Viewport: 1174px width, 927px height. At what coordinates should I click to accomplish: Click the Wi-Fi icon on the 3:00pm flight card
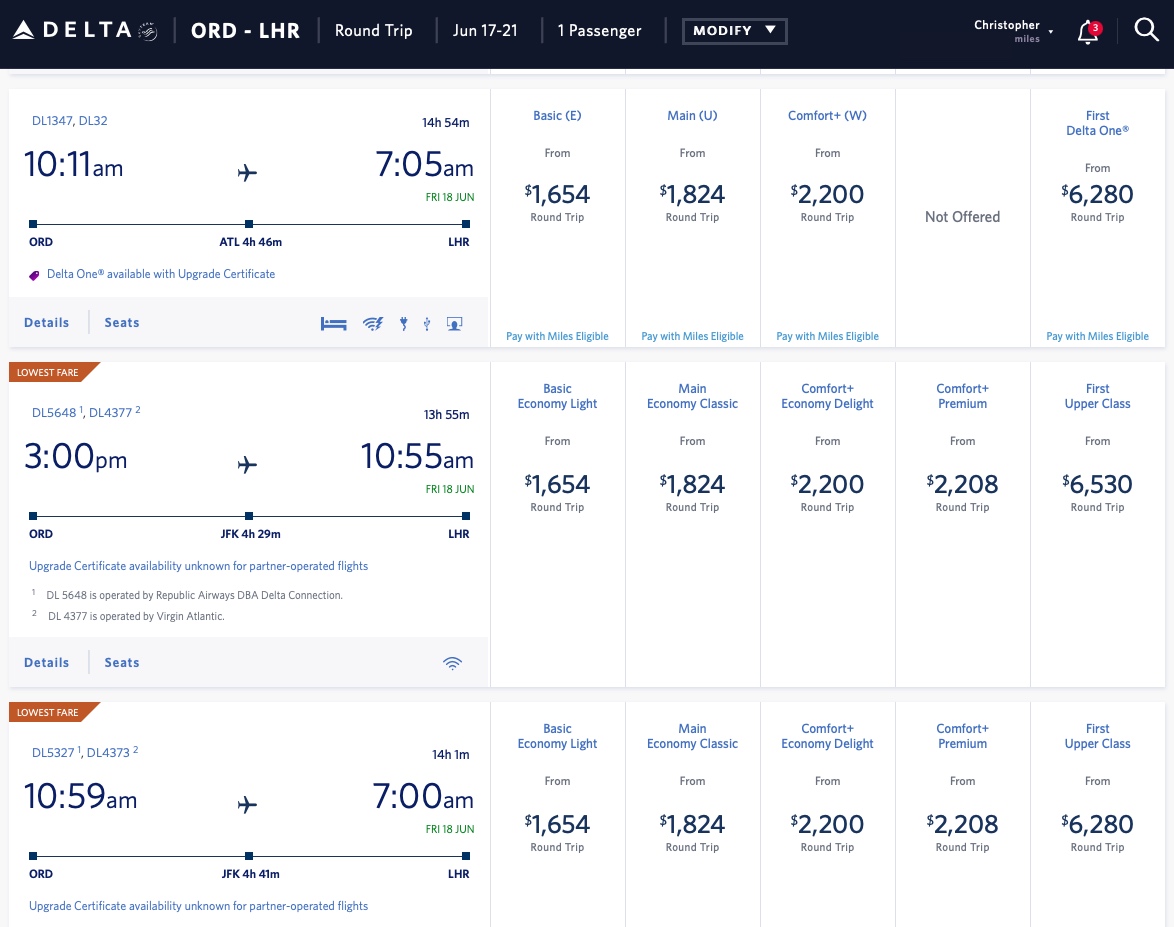click(x=452, y=662)
